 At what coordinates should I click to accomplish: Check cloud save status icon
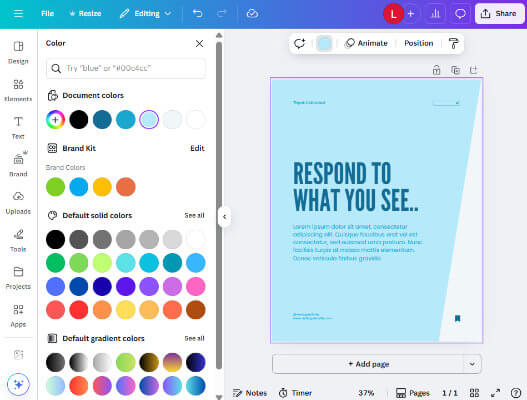tap(252, 13)
